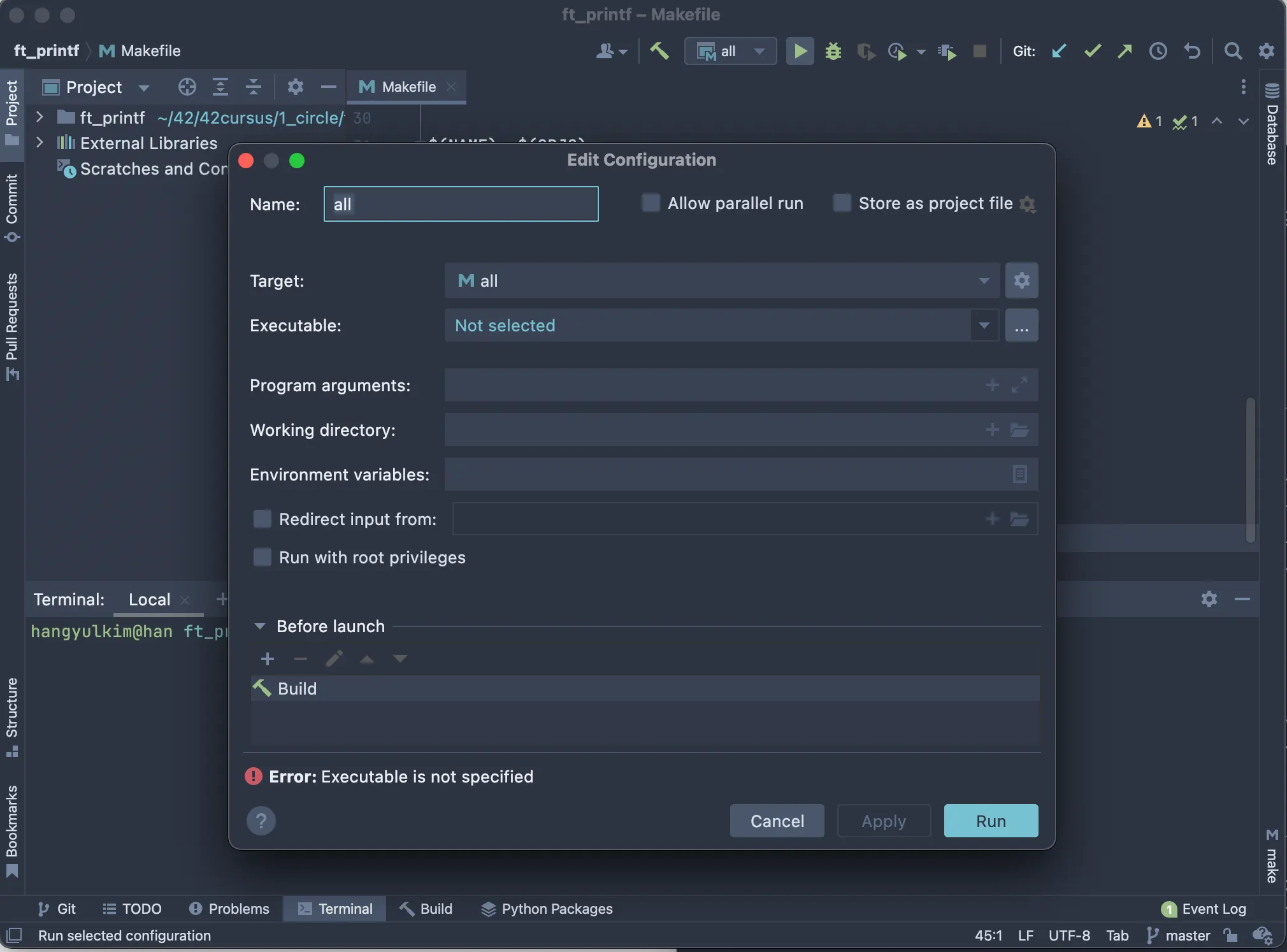Open the Target dropdown showing all
Screen dimensions: 1287x952
(722, 280)
